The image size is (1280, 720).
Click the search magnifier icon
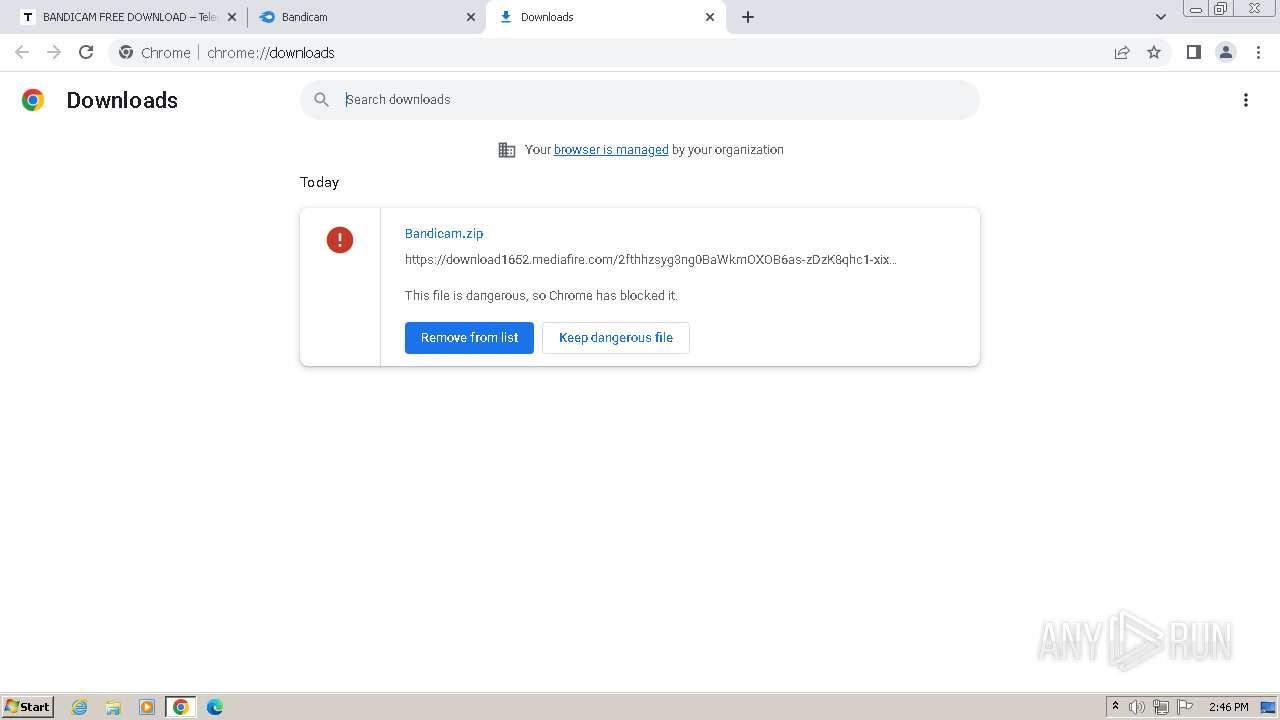[321, 99]
